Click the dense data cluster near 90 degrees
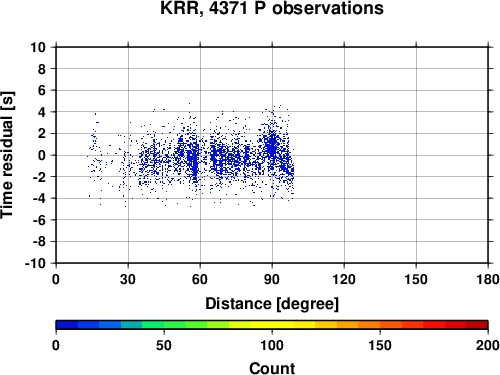This screenshot has width=500, height=375. pyautogui.click(x=273, y=147)
